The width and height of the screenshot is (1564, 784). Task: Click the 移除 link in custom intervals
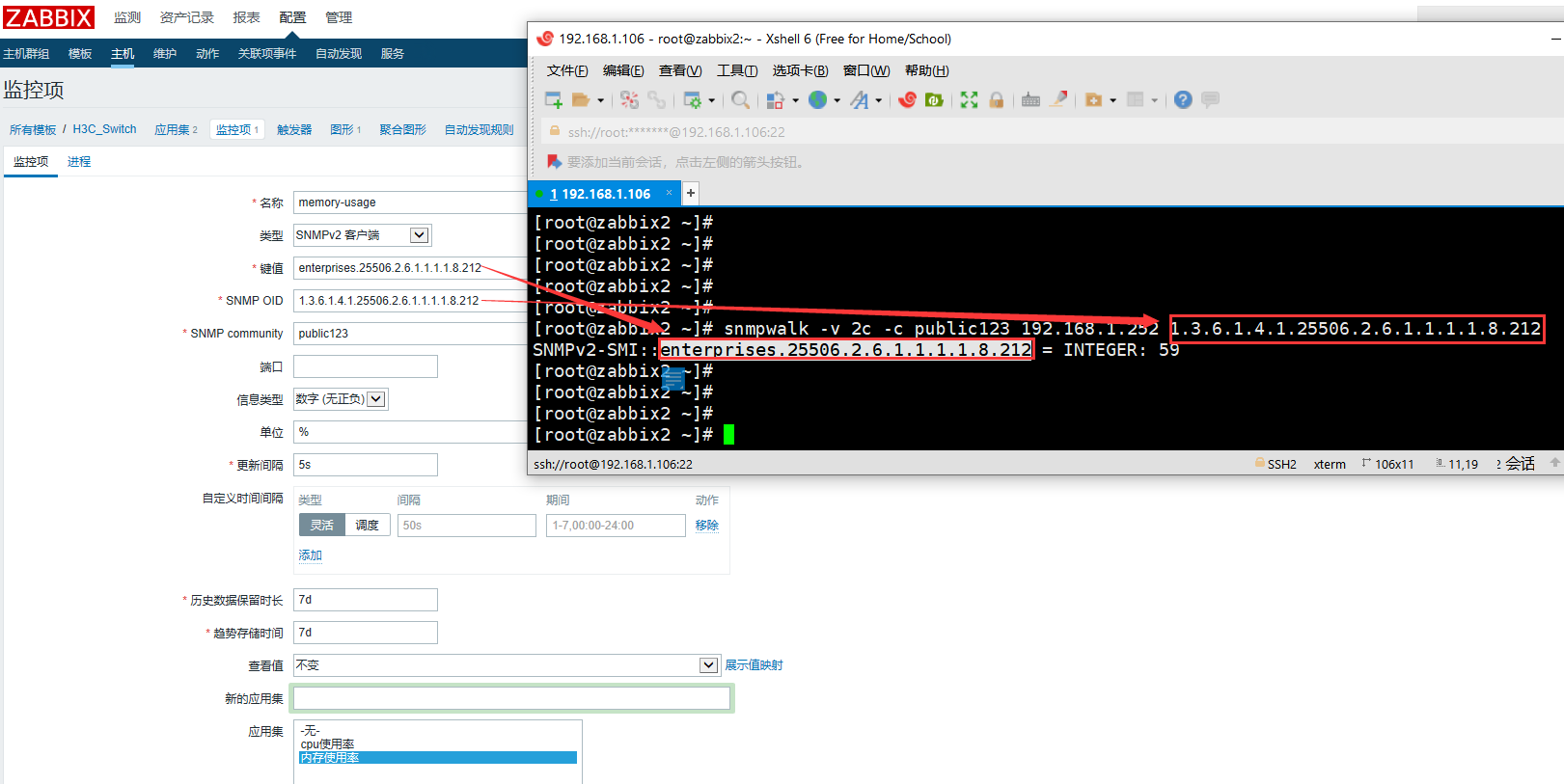(x=707, y=525)
